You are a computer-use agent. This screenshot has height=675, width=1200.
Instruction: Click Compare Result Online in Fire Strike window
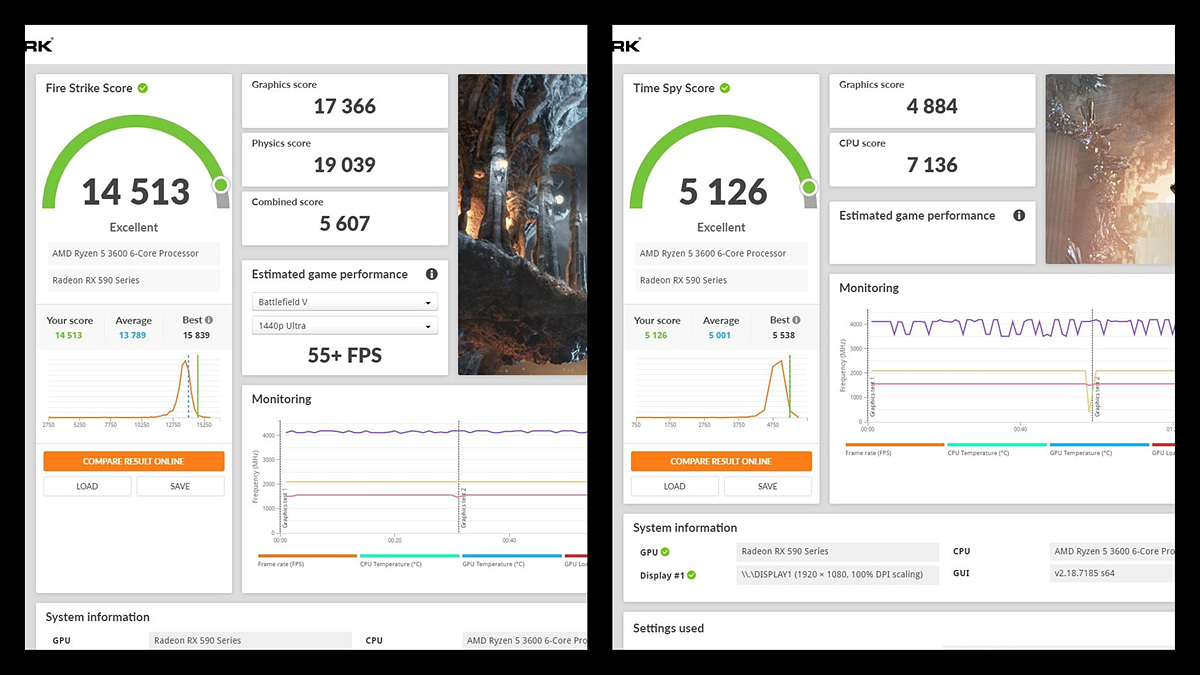coord(134,461)
